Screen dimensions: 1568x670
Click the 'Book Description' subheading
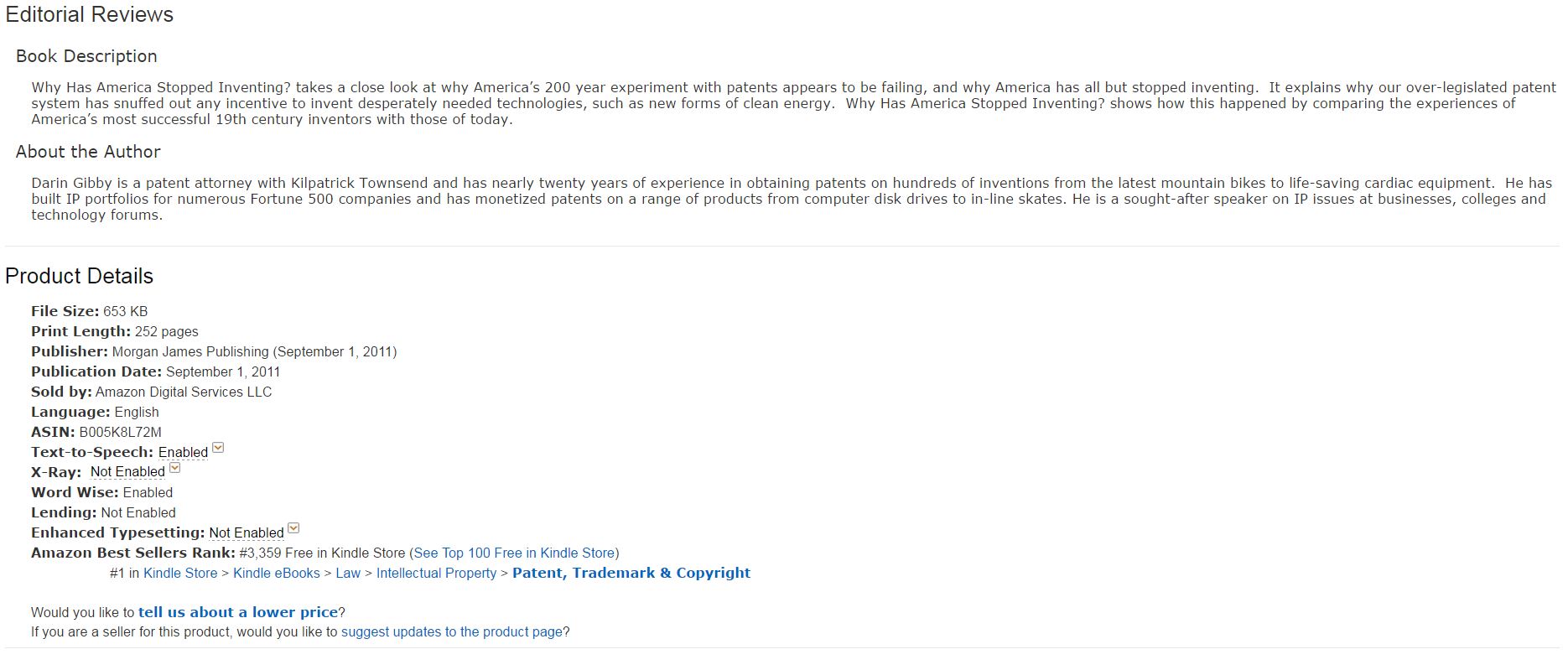click(x=86, y=56)
